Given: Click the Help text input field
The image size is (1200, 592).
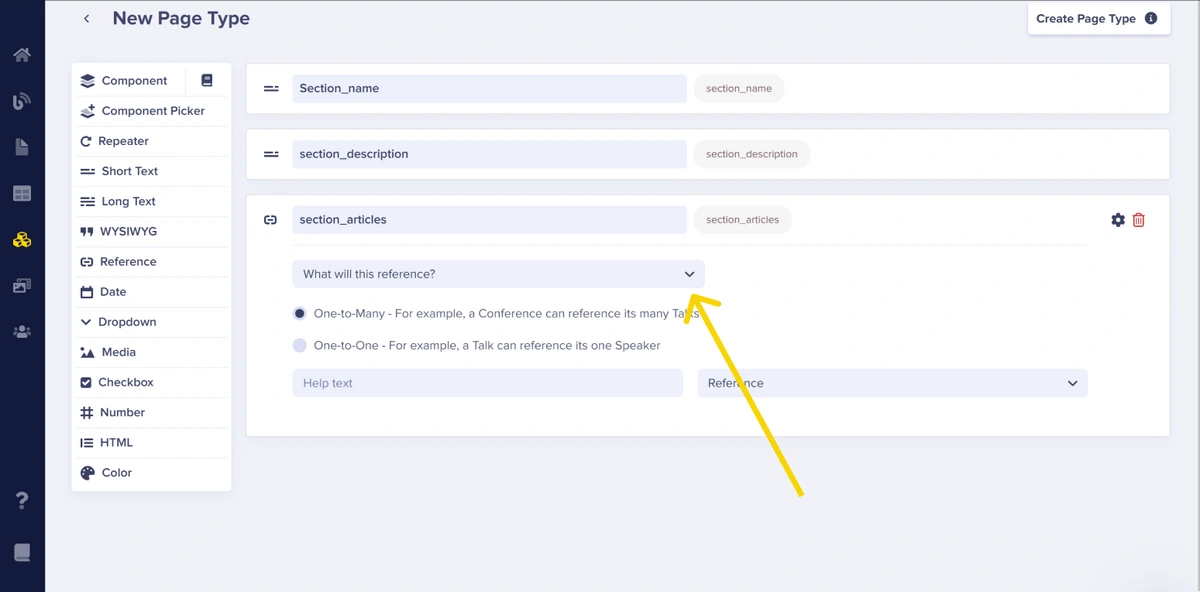Looking at the screenshot, I should pyautogui.click(x=488, y=383).
